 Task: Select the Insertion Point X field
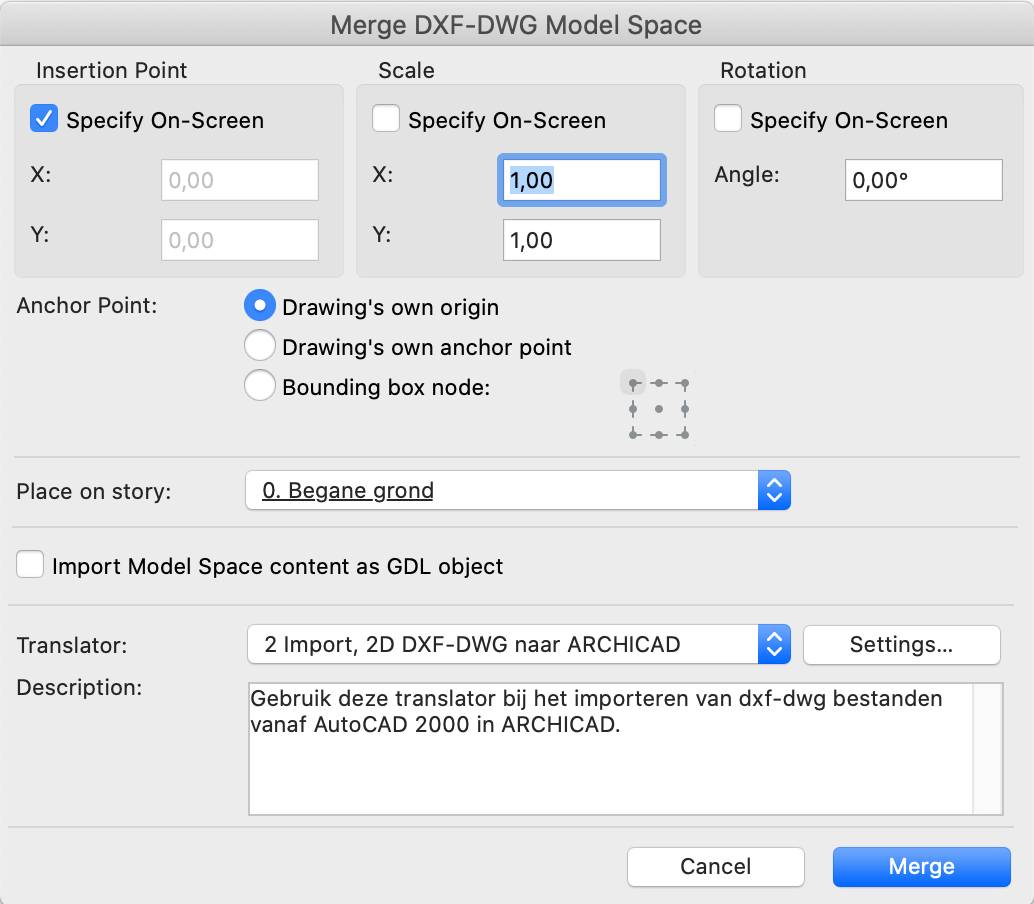point(240,180)
